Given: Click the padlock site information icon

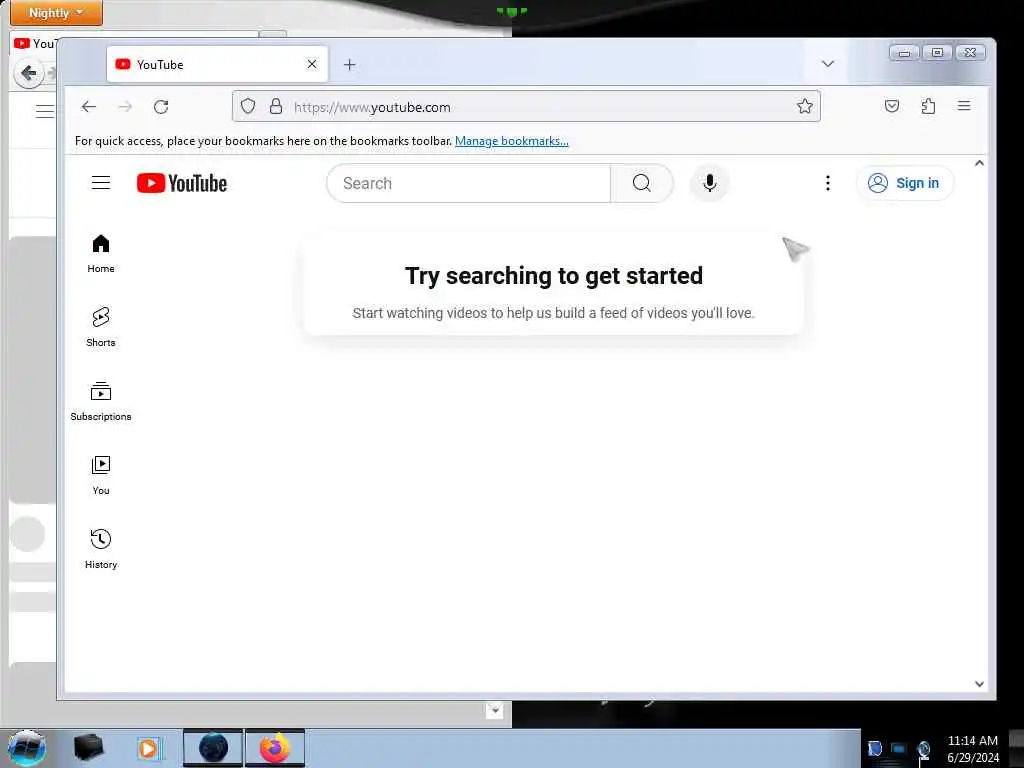Looking at the screenshot, I should pos(276,106).
